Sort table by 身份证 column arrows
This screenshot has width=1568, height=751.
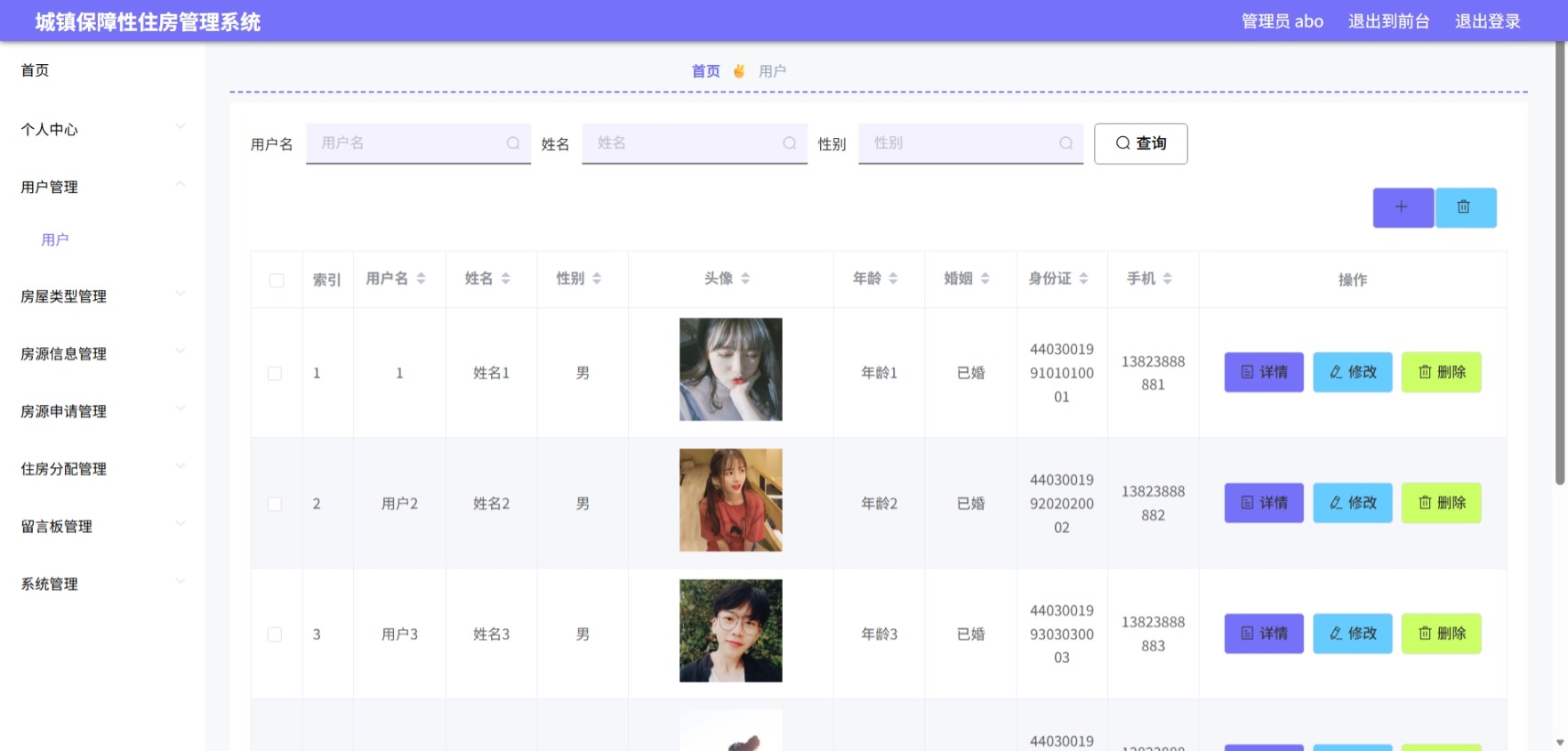[1083, 279]
